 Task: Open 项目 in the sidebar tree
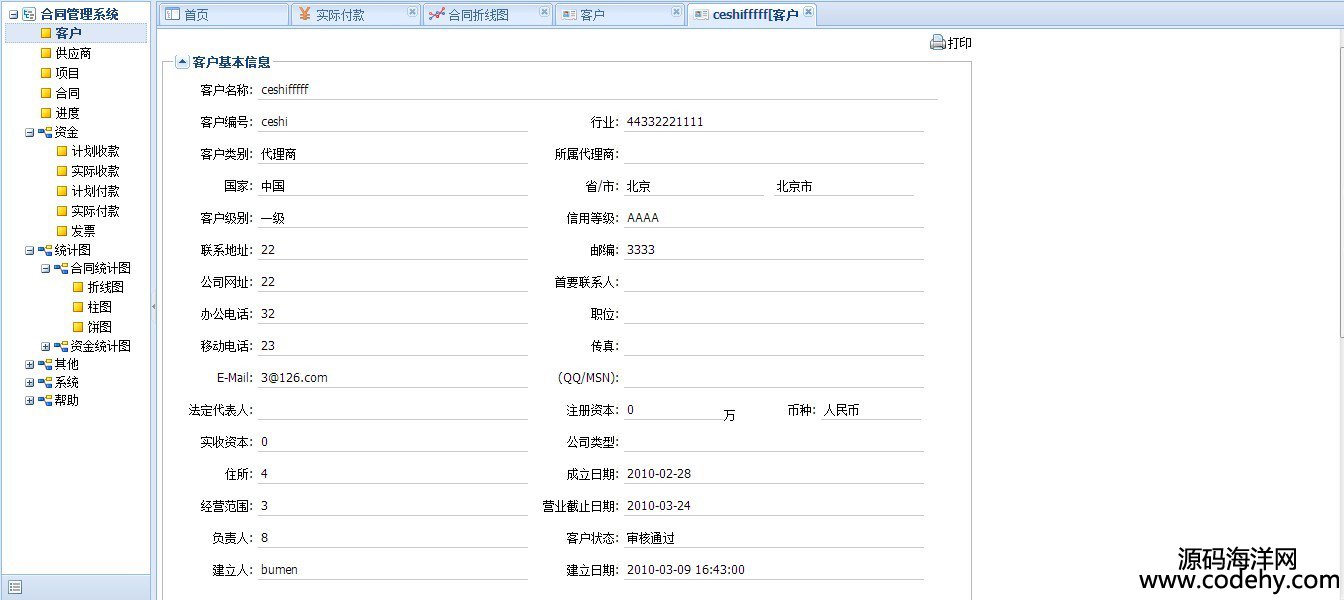point(67,73)
